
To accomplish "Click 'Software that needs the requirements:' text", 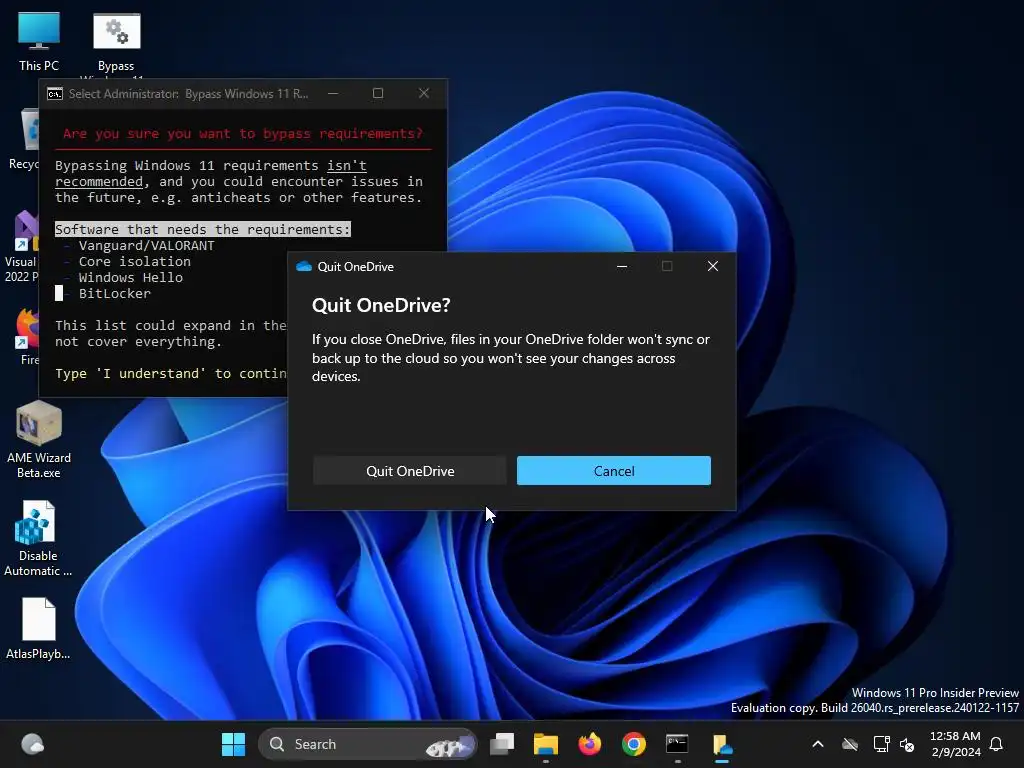I will pyautogui.click(x=202, y=229).
